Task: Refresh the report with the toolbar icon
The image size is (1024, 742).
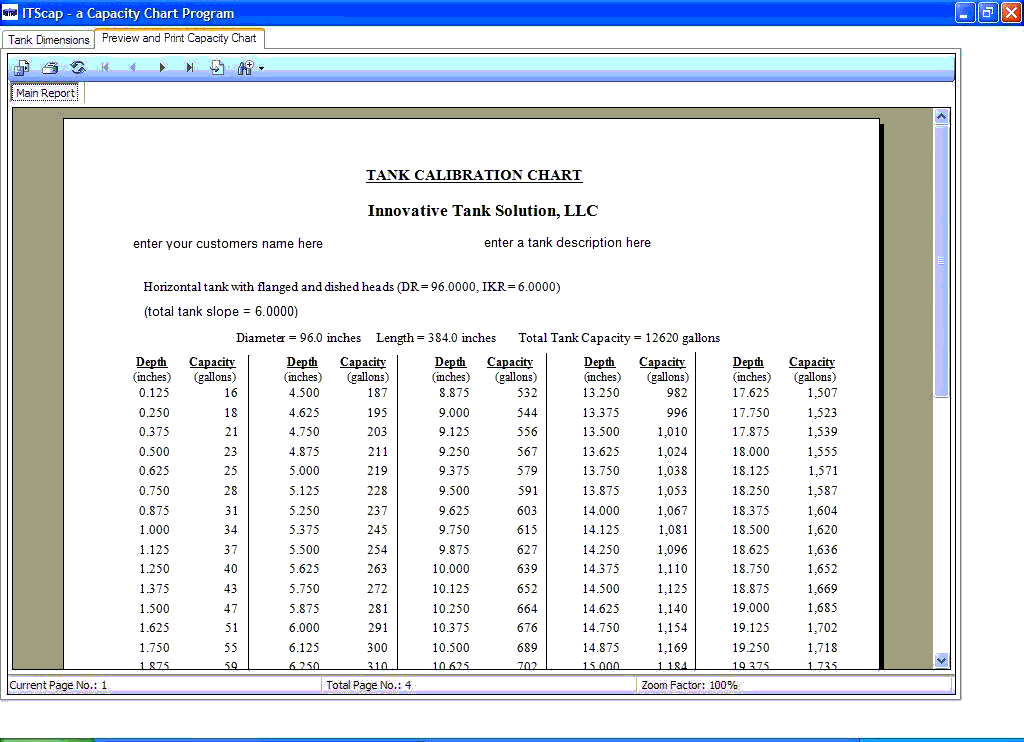Action: [x=78, y=67]
